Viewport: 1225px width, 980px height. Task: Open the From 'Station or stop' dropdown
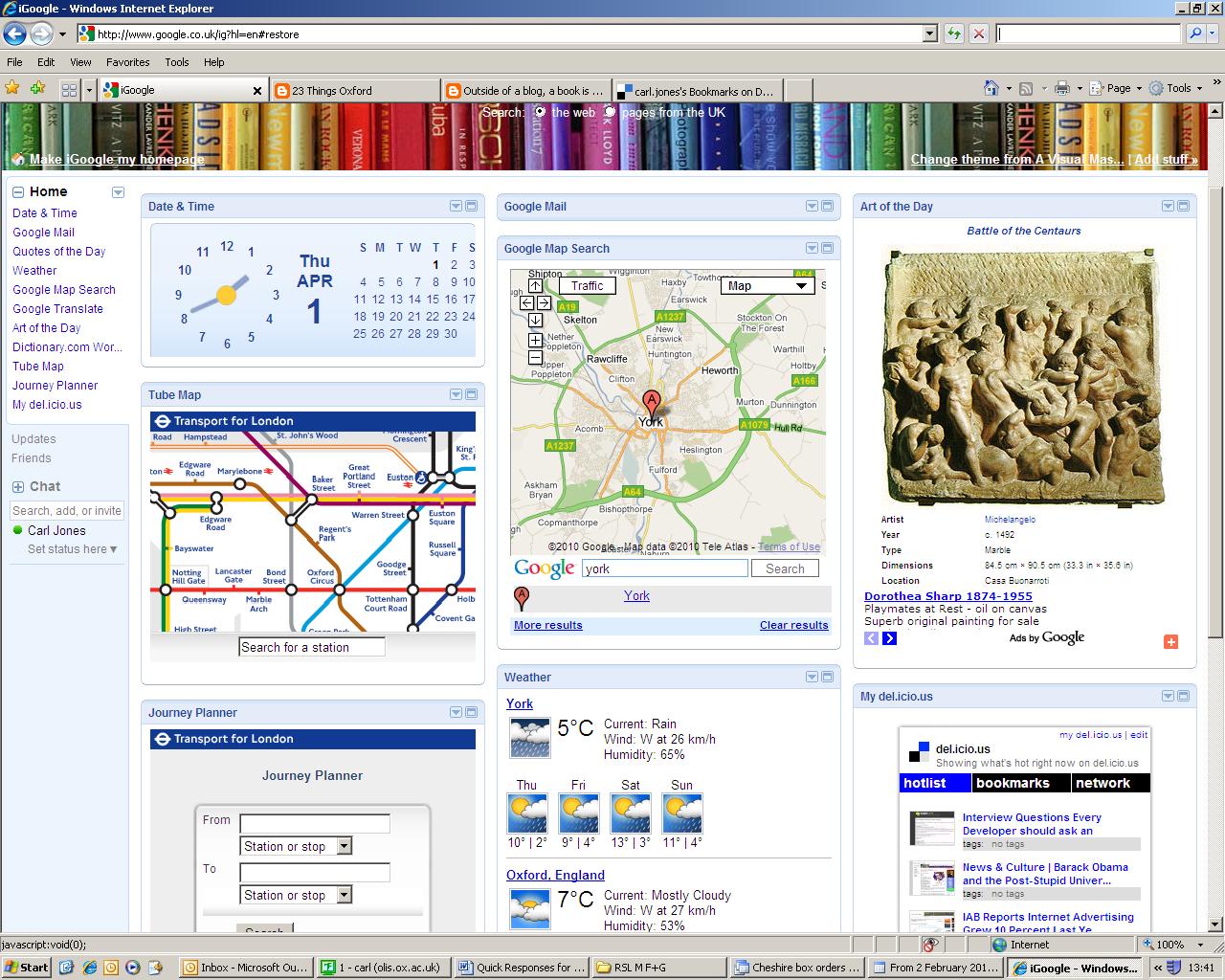[x=296, y=846]
